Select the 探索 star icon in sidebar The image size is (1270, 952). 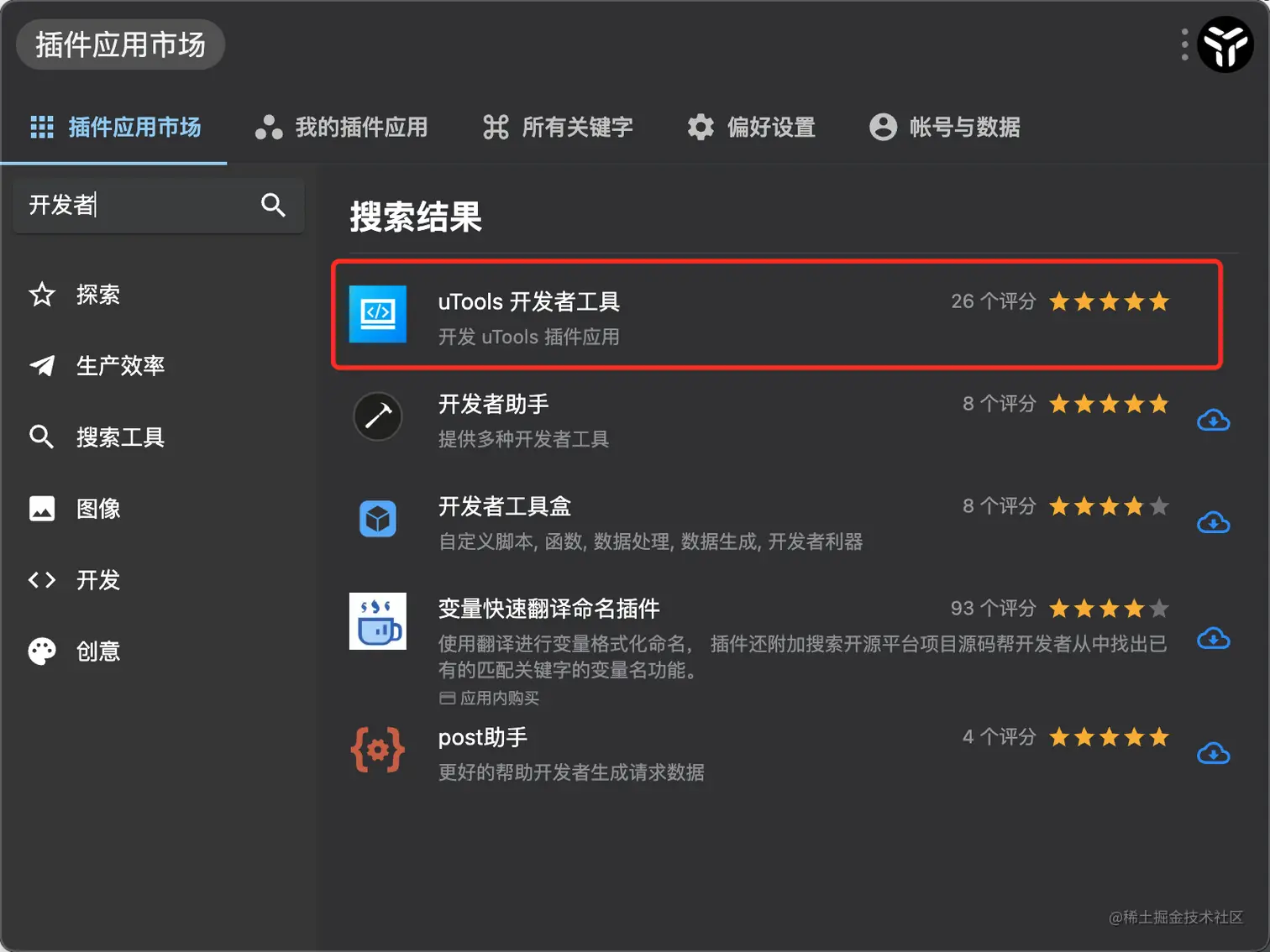(41, 295)
